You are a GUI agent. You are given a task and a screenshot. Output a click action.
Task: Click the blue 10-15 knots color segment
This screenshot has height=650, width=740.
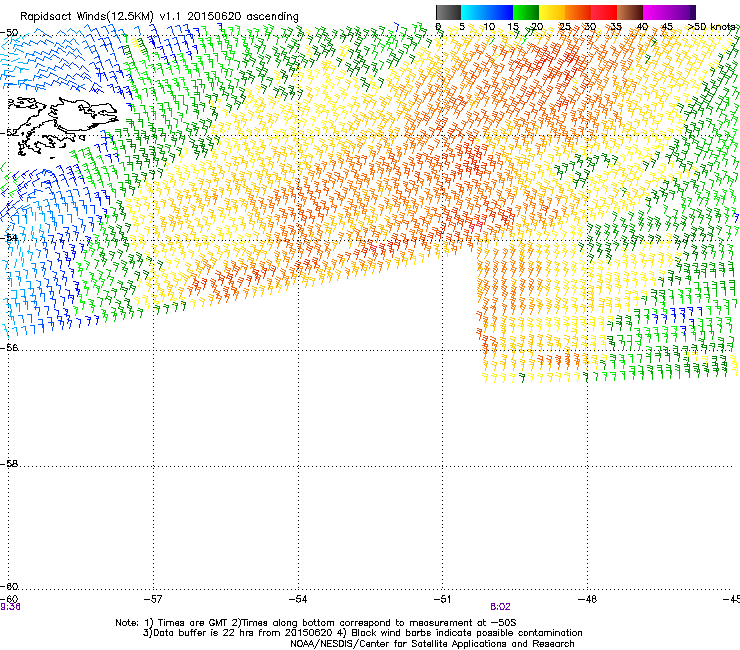click(x=500, y=12)
